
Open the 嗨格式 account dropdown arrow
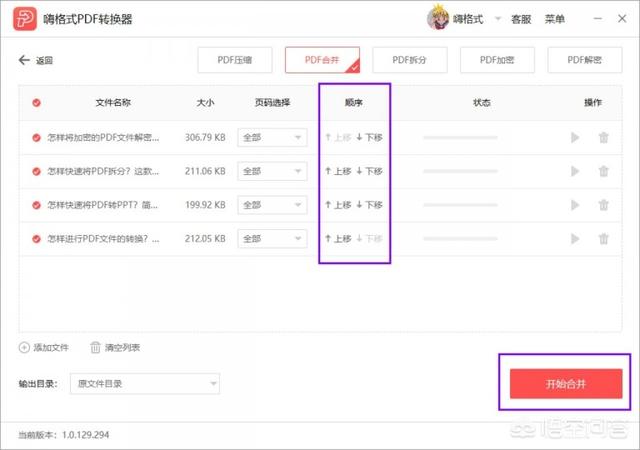498,18
